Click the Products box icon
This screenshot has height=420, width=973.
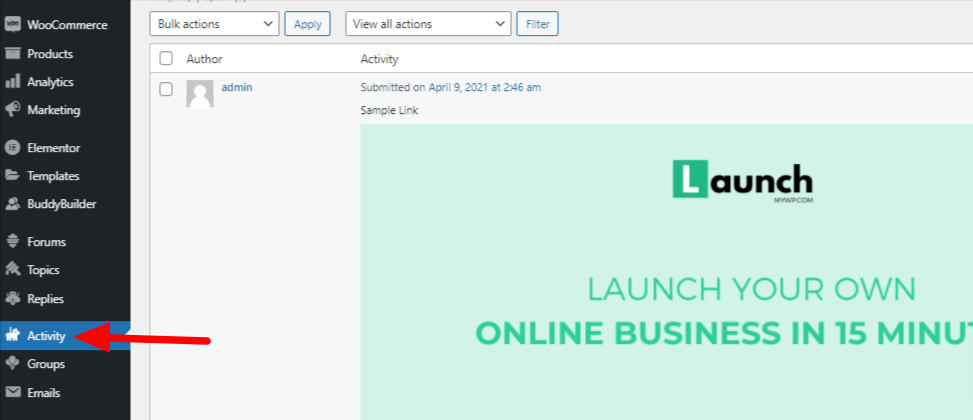(x=12, y=53)
